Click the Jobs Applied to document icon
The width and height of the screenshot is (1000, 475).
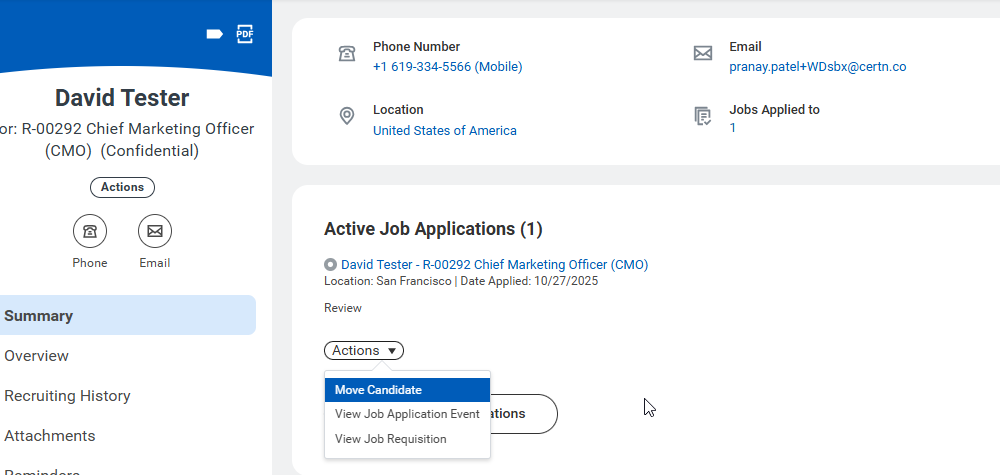703,116
